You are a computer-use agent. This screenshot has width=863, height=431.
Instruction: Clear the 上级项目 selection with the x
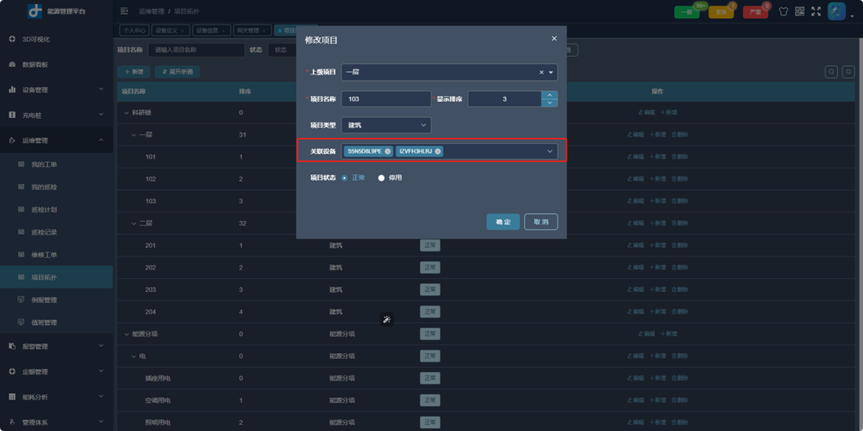point(541,72)
